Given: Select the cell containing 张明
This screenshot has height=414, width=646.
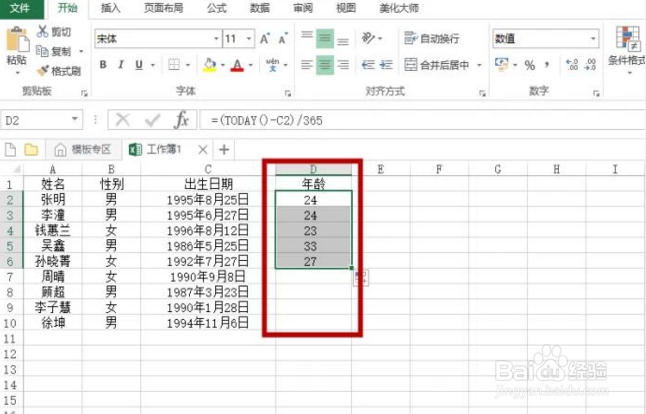Looking at the screenshot, I should 53,199.
